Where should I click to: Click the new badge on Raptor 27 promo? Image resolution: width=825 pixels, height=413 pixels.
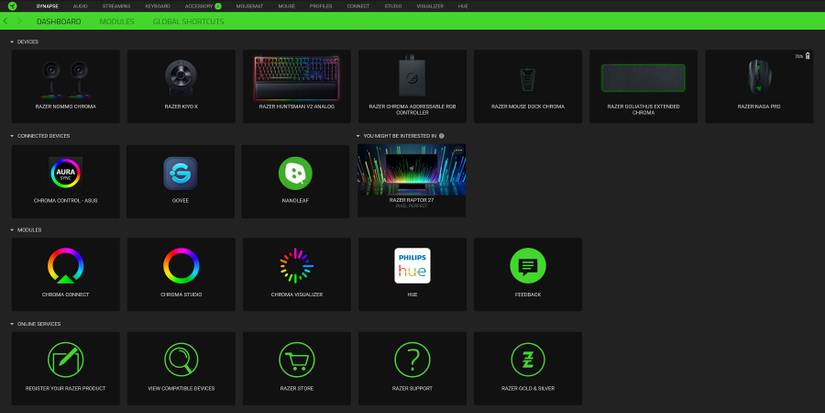pyautogui.click(x=459, y=150)
